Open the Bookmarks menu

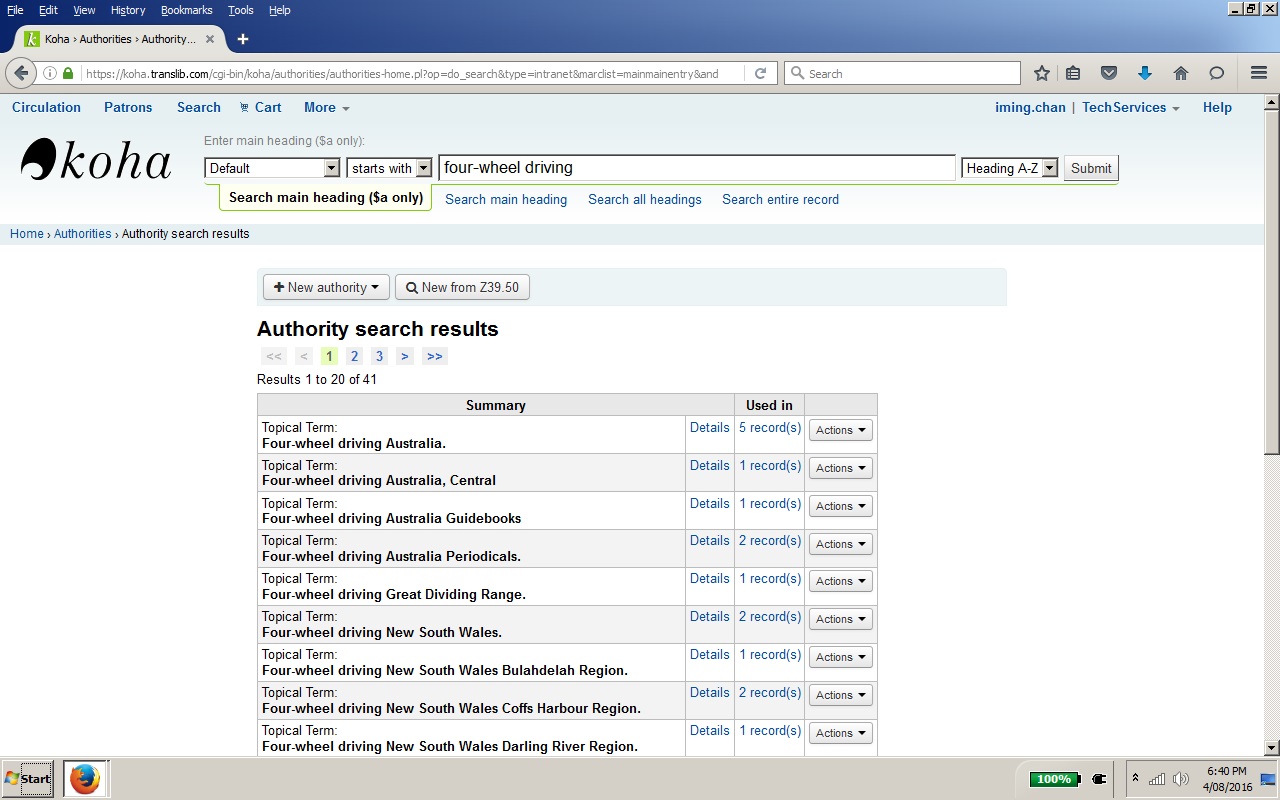(186, 10)
